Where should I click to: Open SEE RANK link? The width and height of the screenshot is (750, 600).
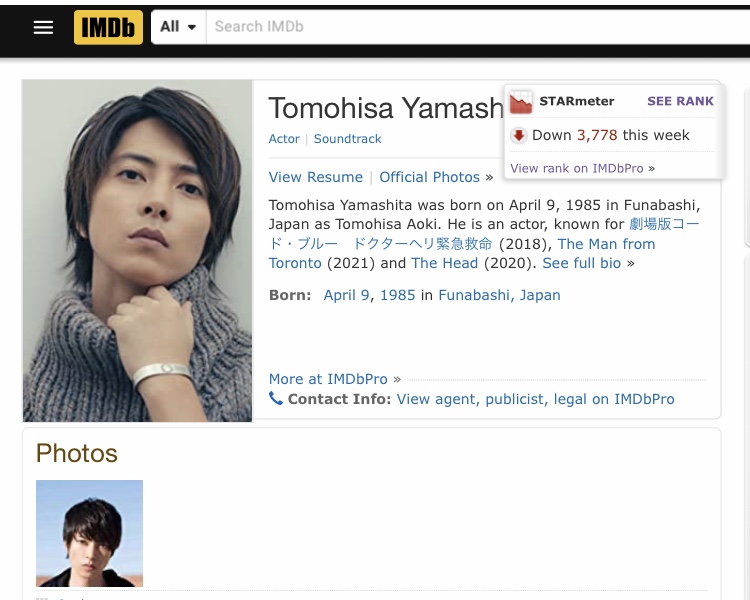coord(680,101)
